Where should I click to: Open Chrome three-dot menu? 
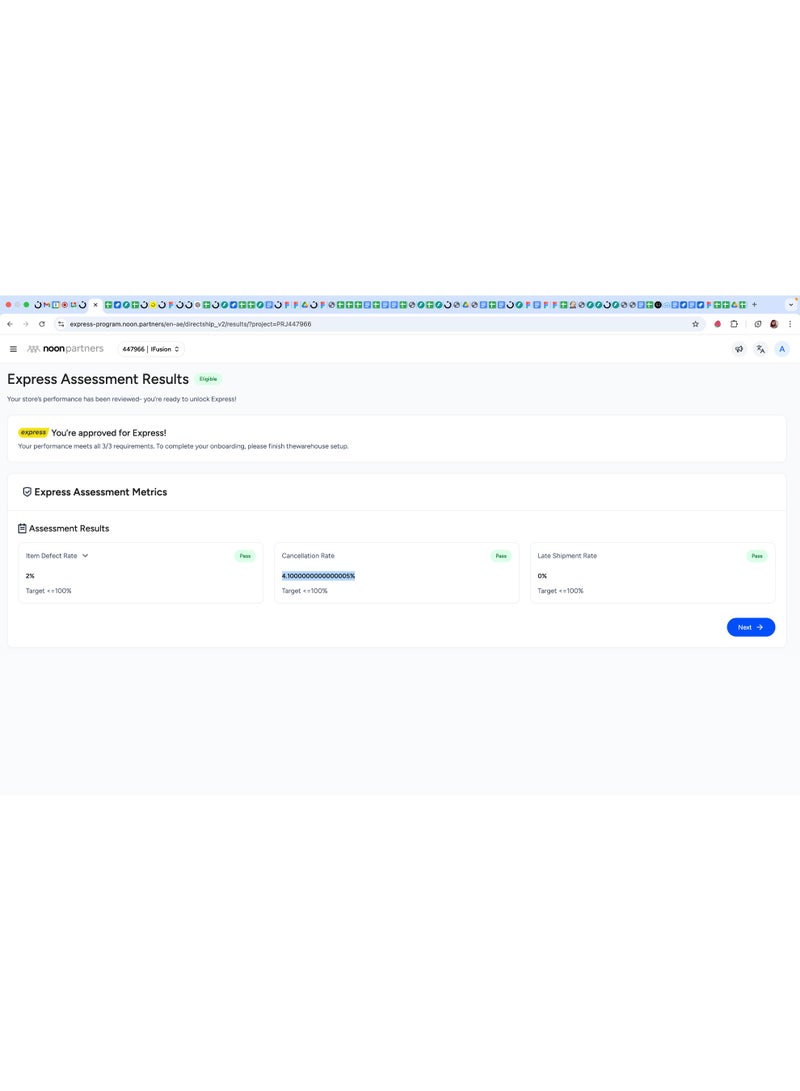790,324
